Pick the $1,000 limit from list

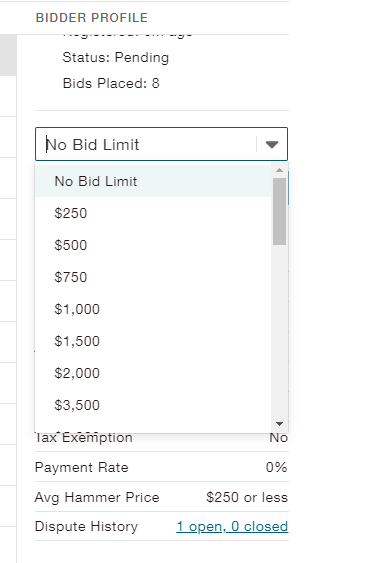153,309
